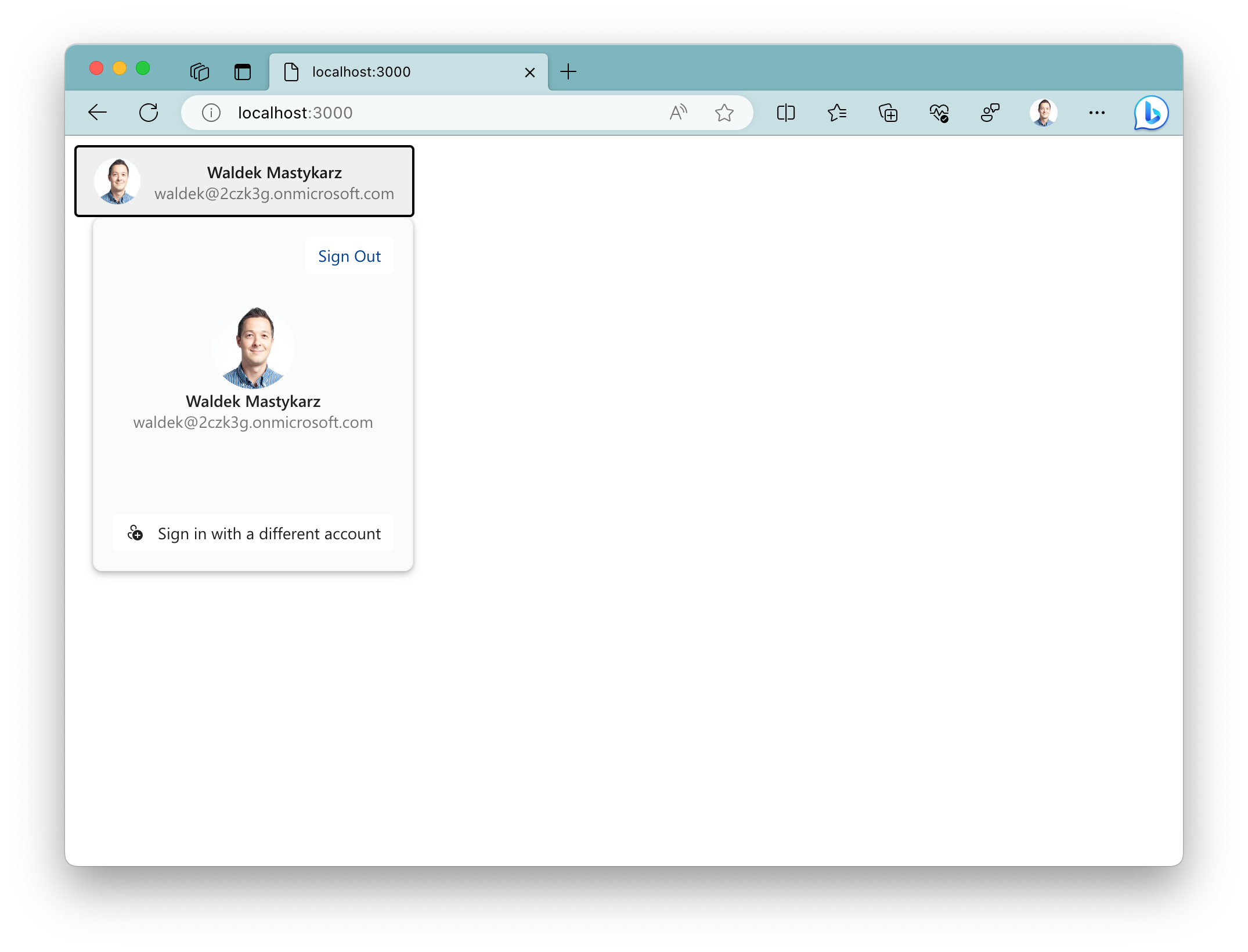Click the browser profile icon in toolbar
The height and width of the screenshot is (952, 1248).
coord(1044,112)
